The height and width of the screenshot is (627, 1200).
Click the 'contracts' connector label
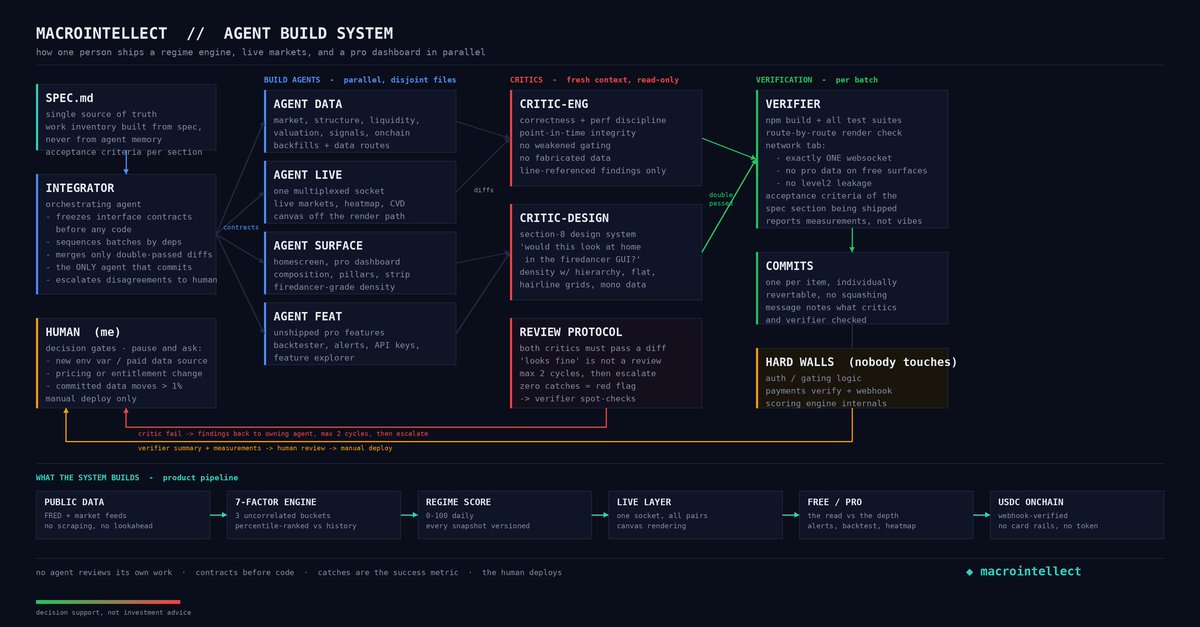tap(241, 227)
